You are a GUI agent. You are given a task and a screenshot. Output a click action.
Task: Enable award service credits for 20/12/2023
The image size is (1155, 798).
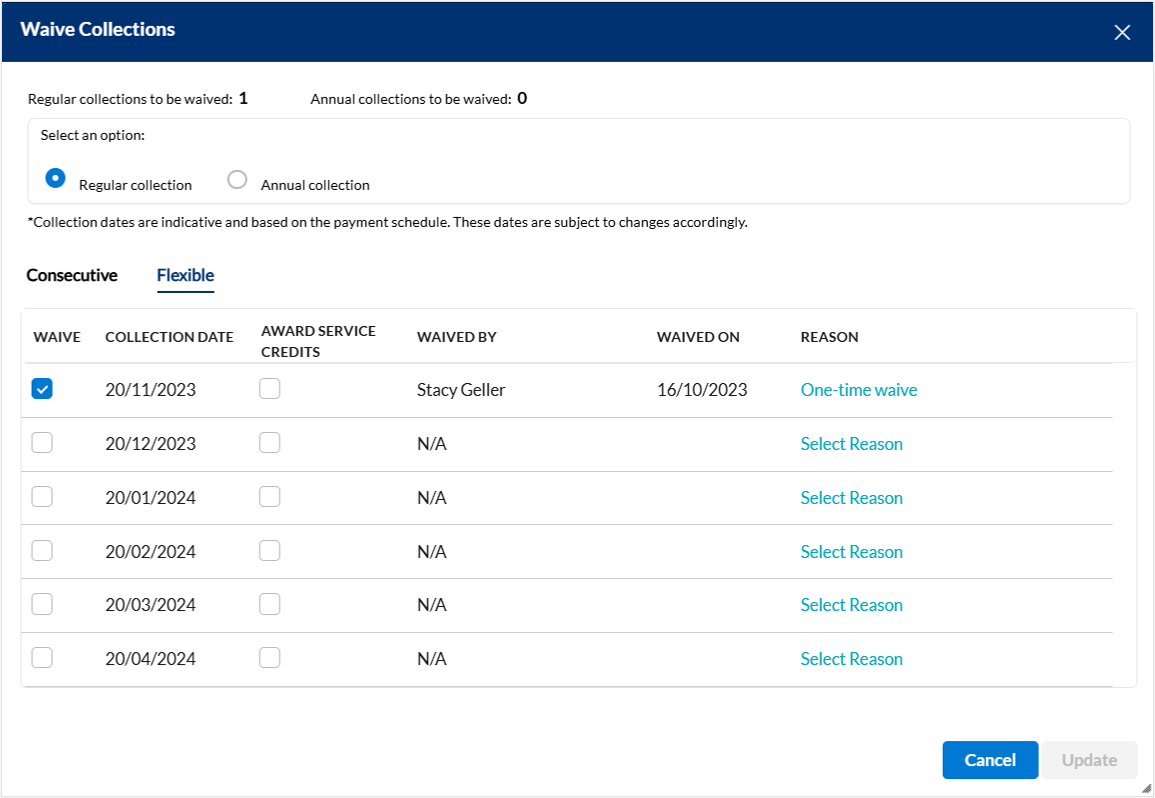[x=270, y=443]
